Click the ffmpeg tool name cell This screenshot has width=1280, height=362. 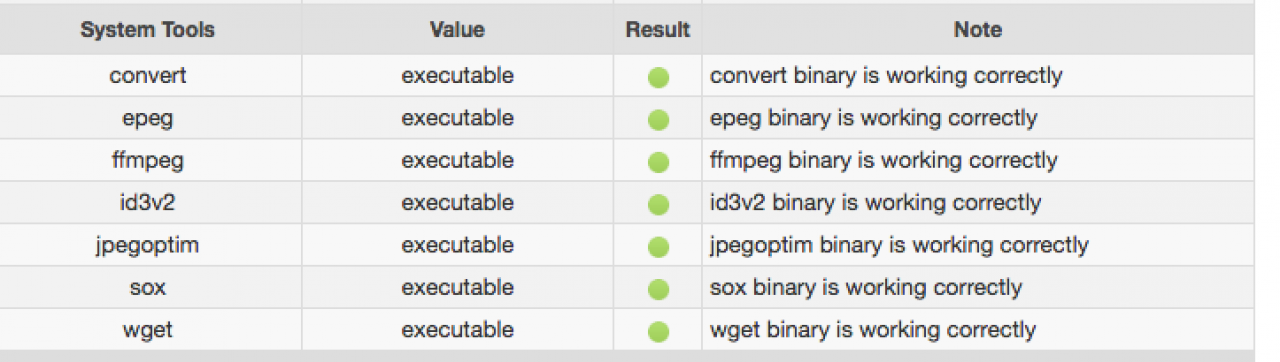point(148,160)
